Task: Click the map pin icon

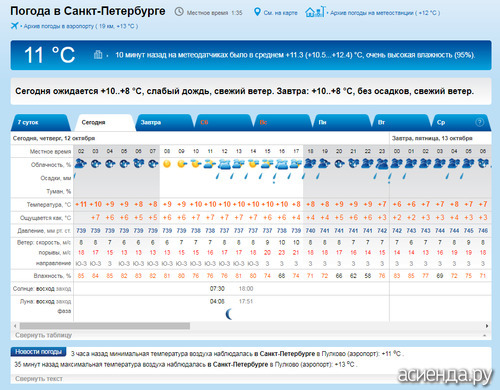Action: (257, 12)
